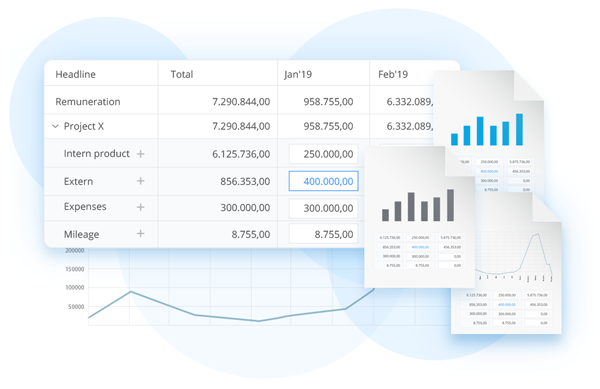
Task: Select the Total column header
Action: coord(182,74)
